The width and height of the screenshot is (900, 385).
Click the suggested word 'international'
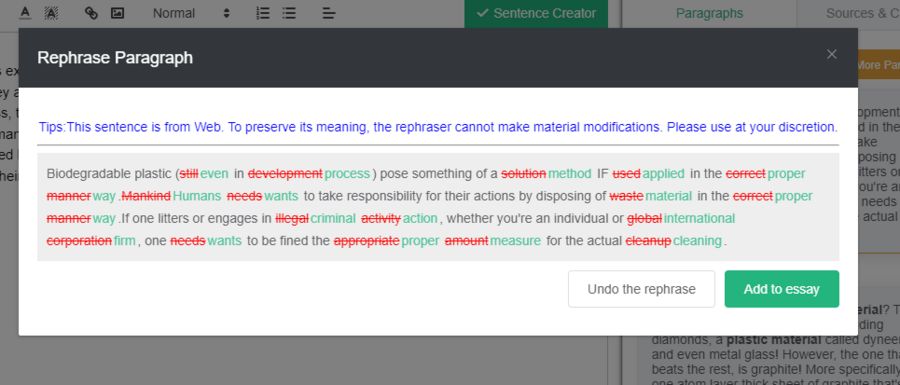[x=699, y=219]
